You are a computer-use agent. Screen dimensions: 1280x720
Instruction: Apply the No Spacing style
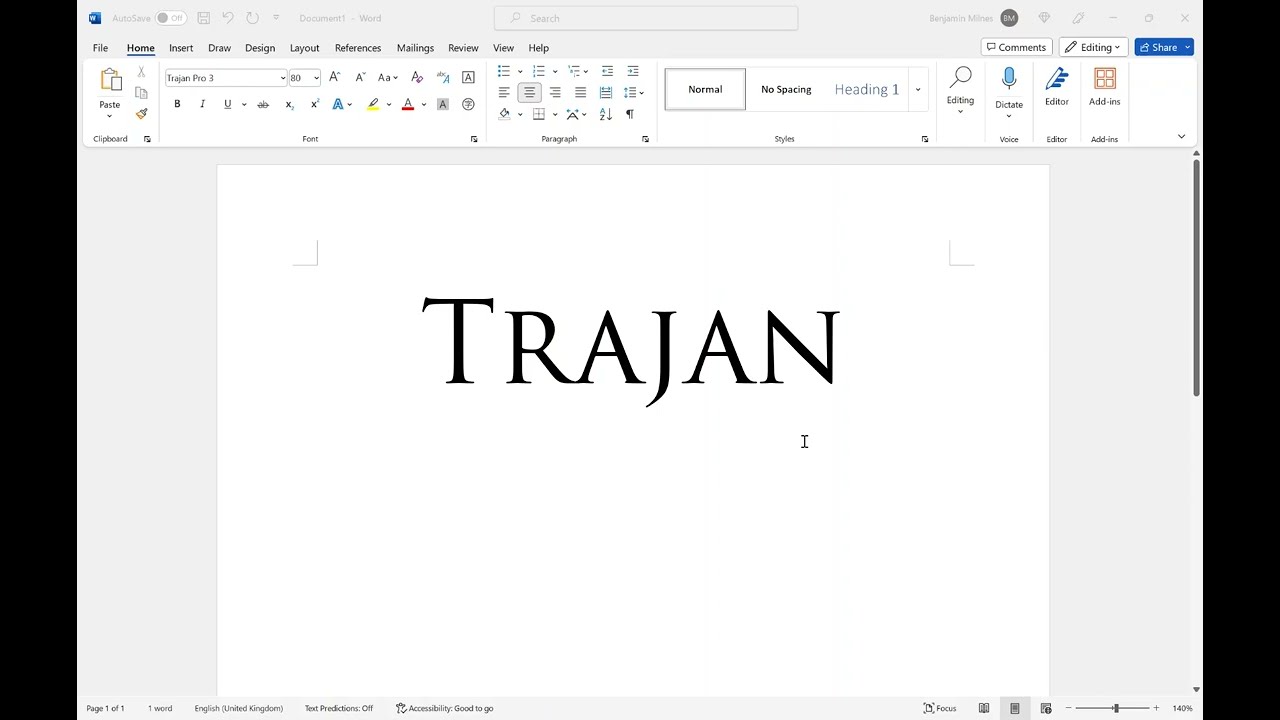point(786,89)
